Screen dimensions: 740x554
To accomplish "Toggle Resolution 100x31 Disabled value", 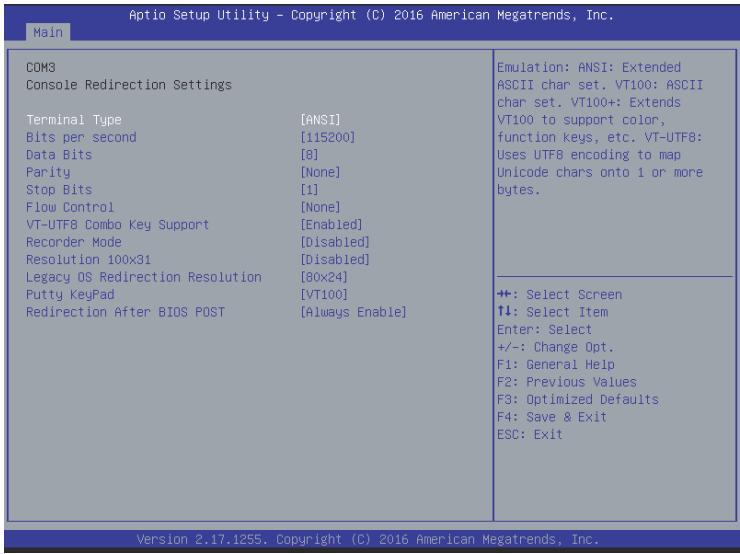I will pyautogui.click(x=335, y=260).
